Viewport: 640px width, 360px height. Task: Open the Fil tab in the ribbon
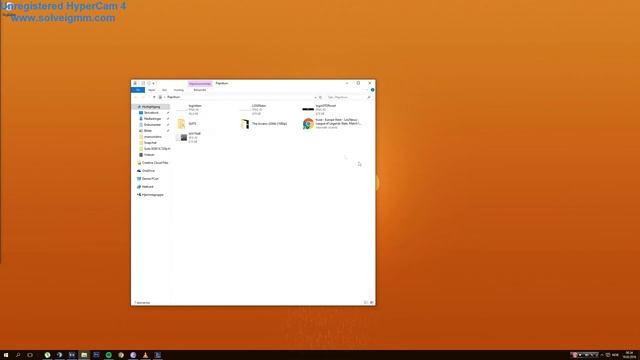(138, 90)
